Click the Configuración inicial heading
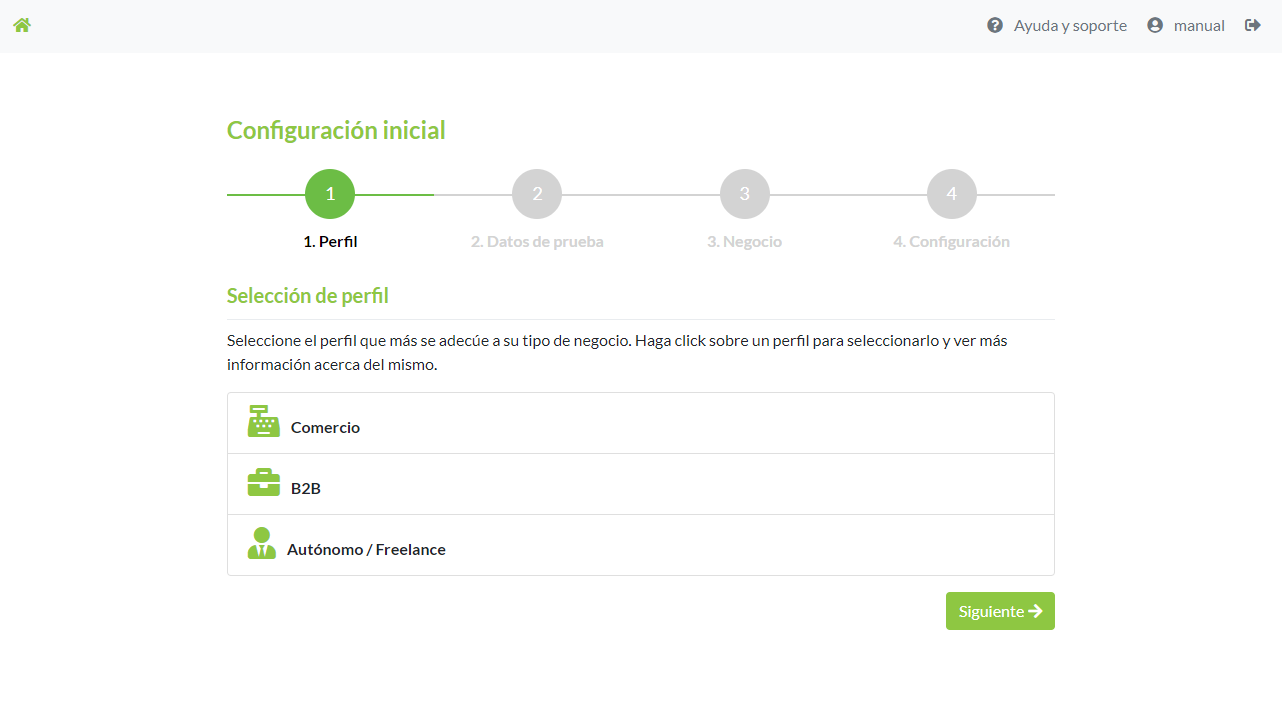Viewport: 1282px width, 716px height. point(336,130)
